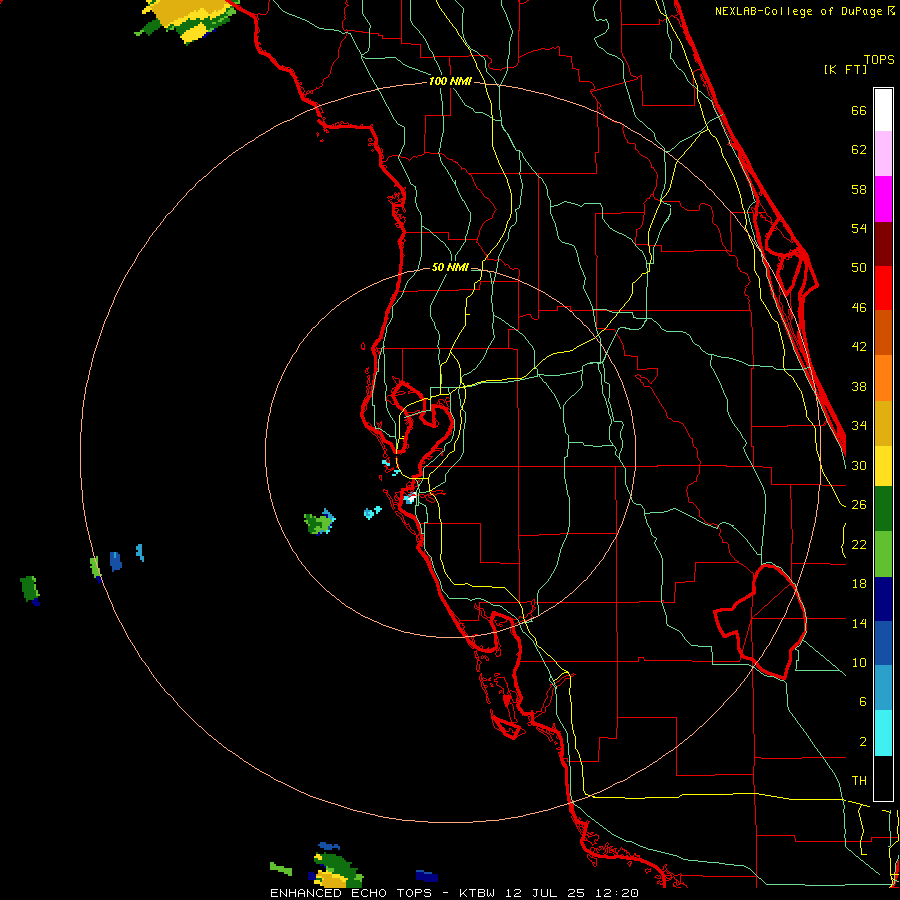Click the 18 legend value
900x900 pixels.
859,584
